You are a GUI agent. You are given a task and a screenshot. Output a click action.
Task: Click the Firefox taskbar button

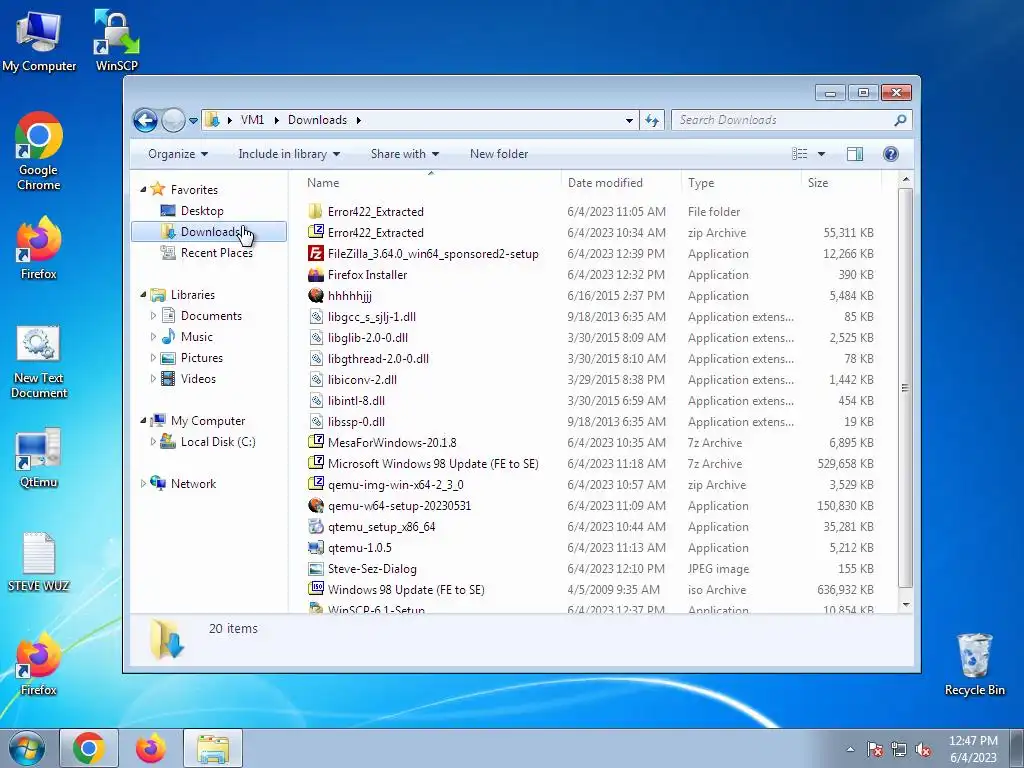click(x=151, y=748)
